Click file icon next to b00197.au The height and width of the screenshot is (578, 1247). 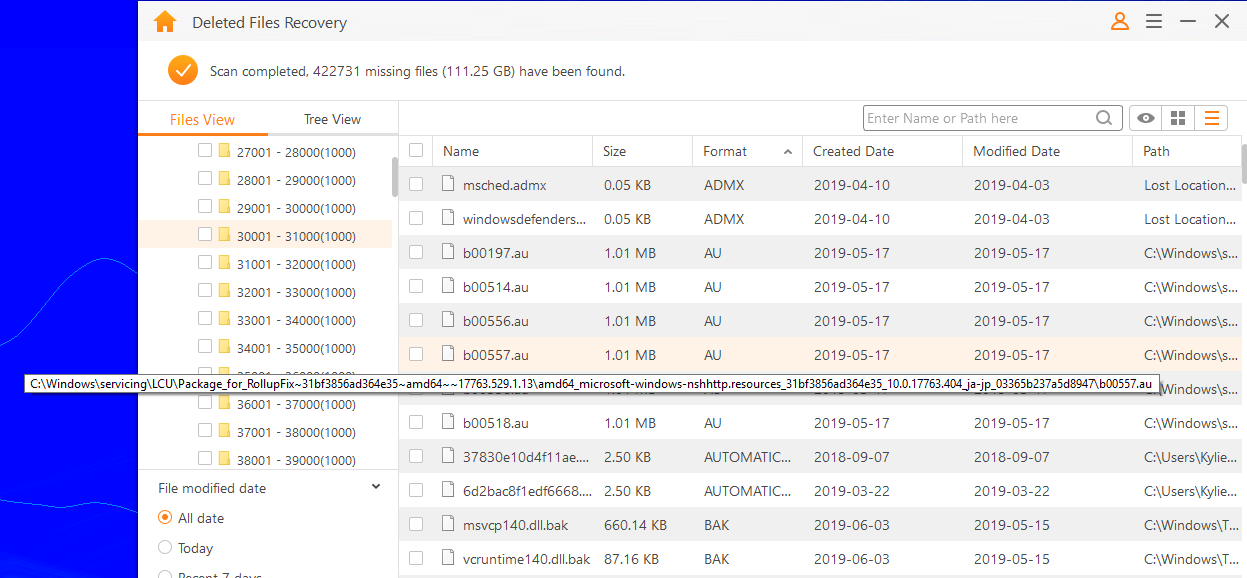448,253
